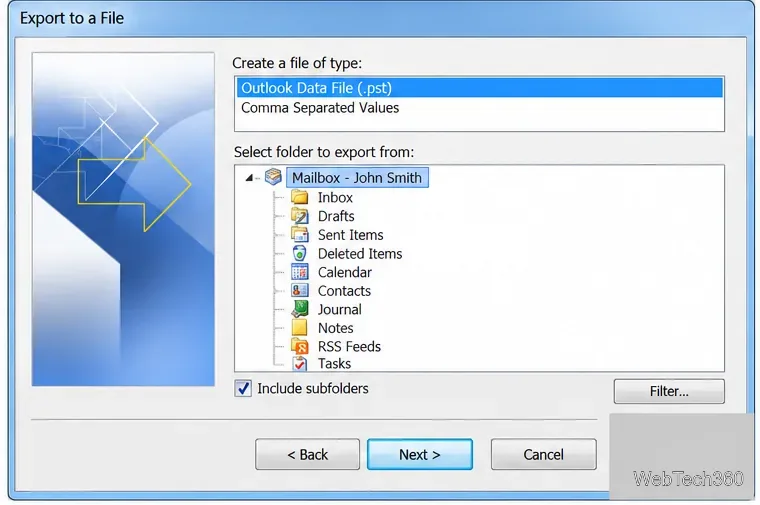Select the Journal folder label
Screen dimensions: 760x505
(x=339, y=309)
